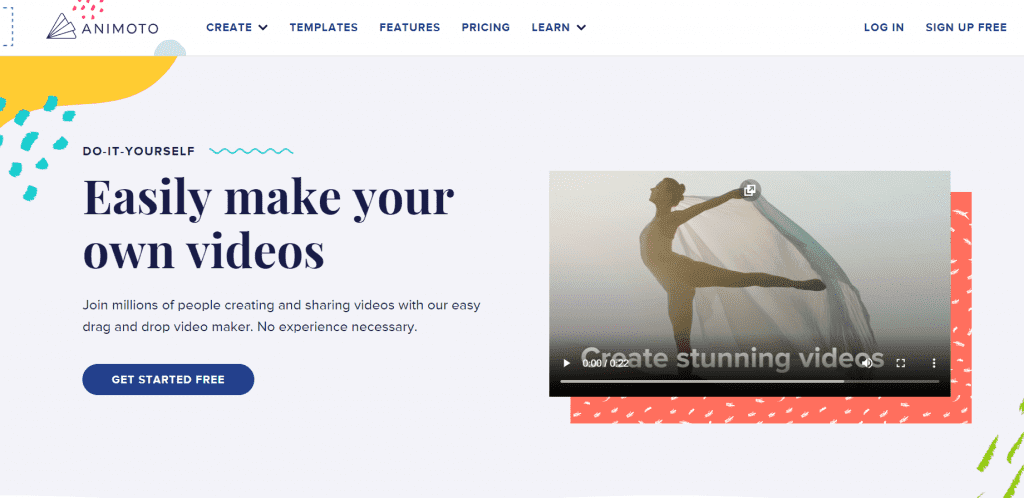1024x498 pixels.
Task: Play the video
Action: [x=566, y=363]
